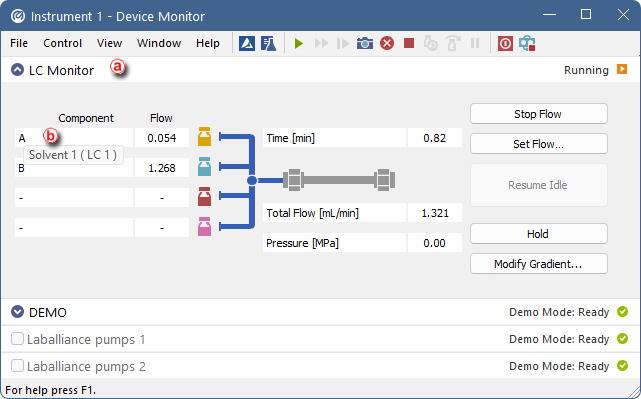Click the Time [min] label
641x399 pixels.
click(x=291, y=138)
